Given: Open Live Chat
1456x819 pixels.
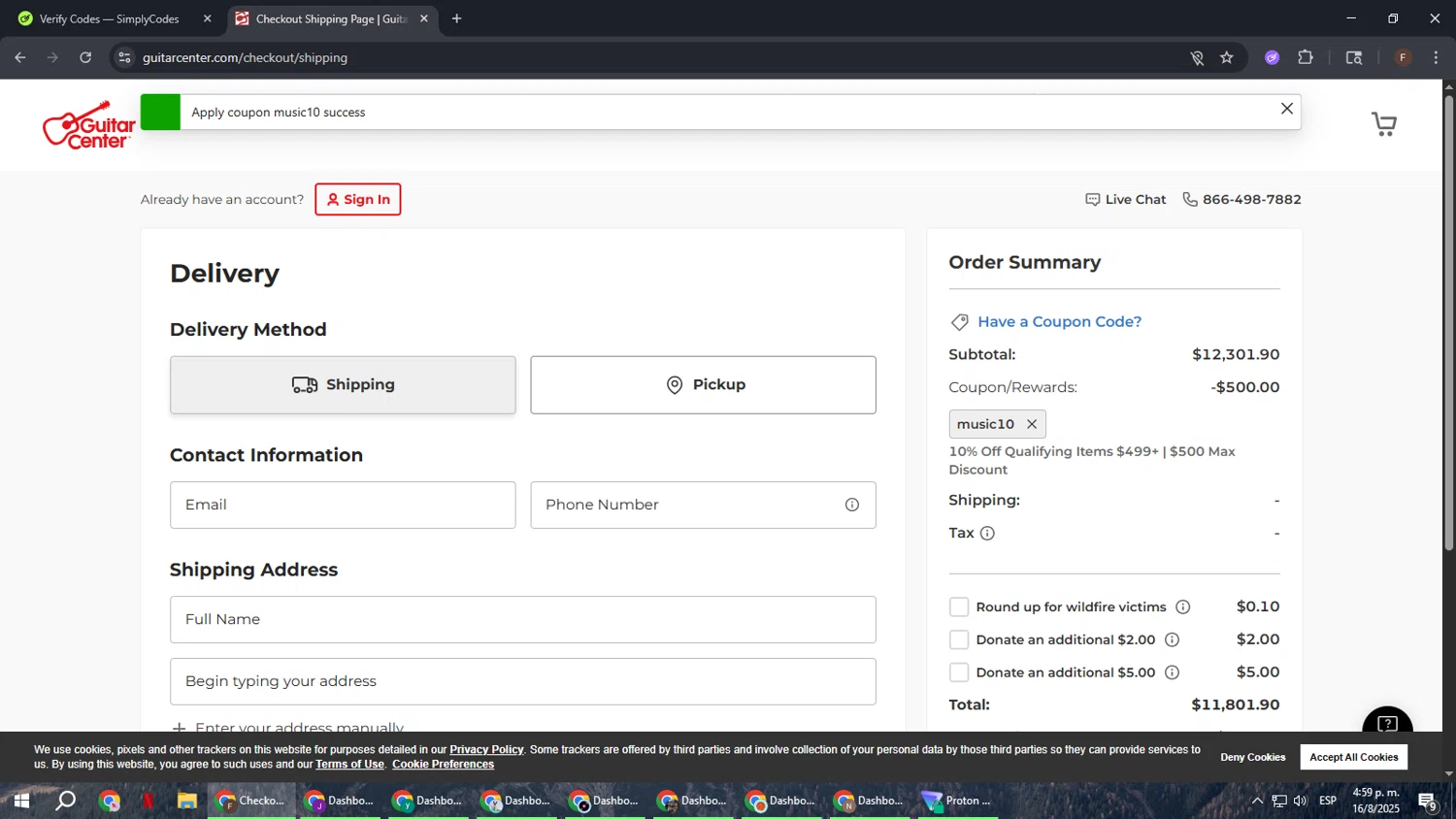Looking at the screenshot, I should pyautogui.click(x=1126, y=200).
